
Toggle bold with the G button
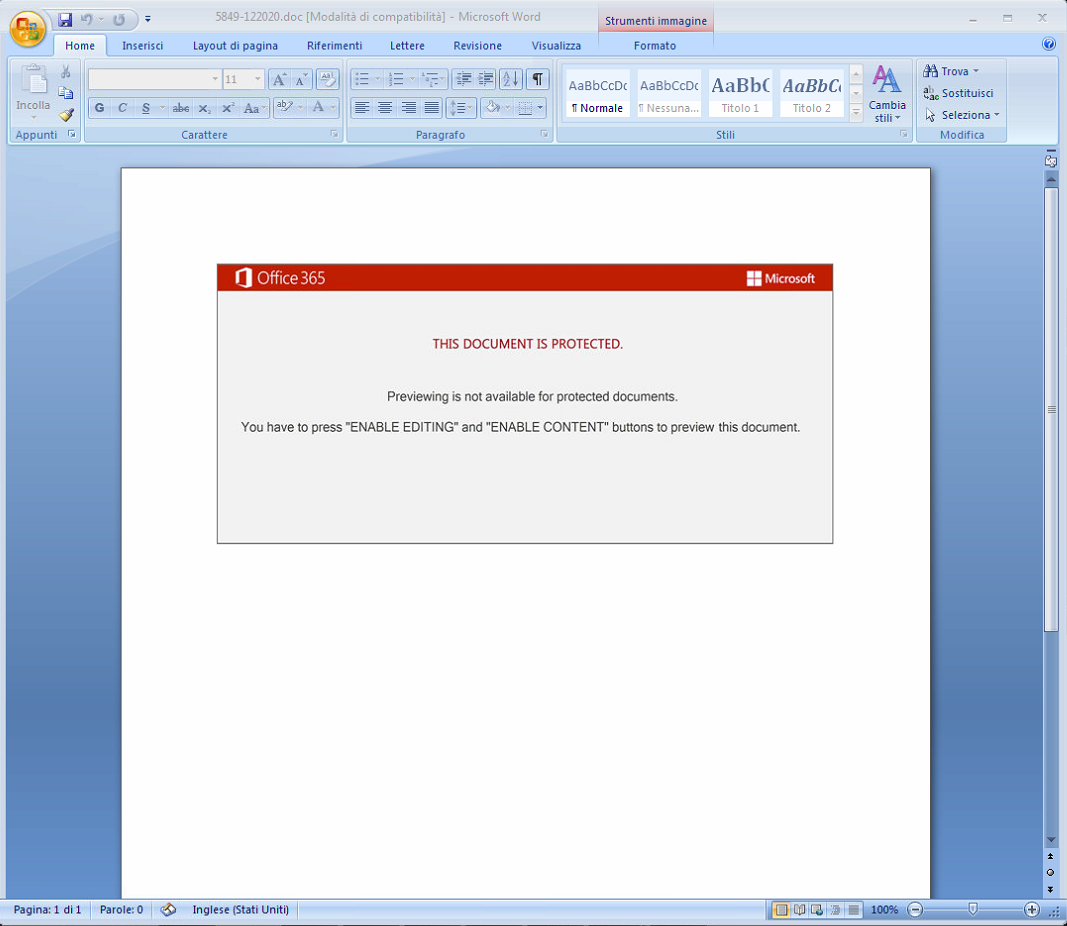click(x=99, y=108)
